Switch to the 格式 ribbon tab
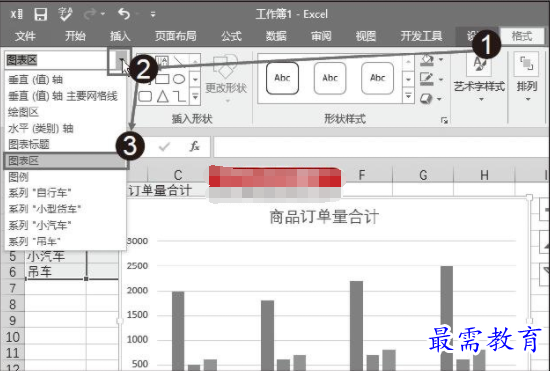This screenshot has height=371, width=550. 522,36
